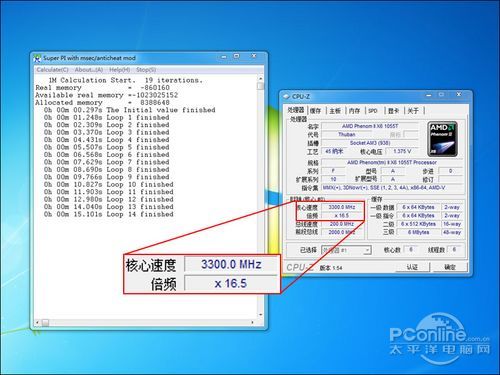The height and width of the screenshot is (375, 500).
Task: Switch to the 缓存 tab
Action: point(315,111)
